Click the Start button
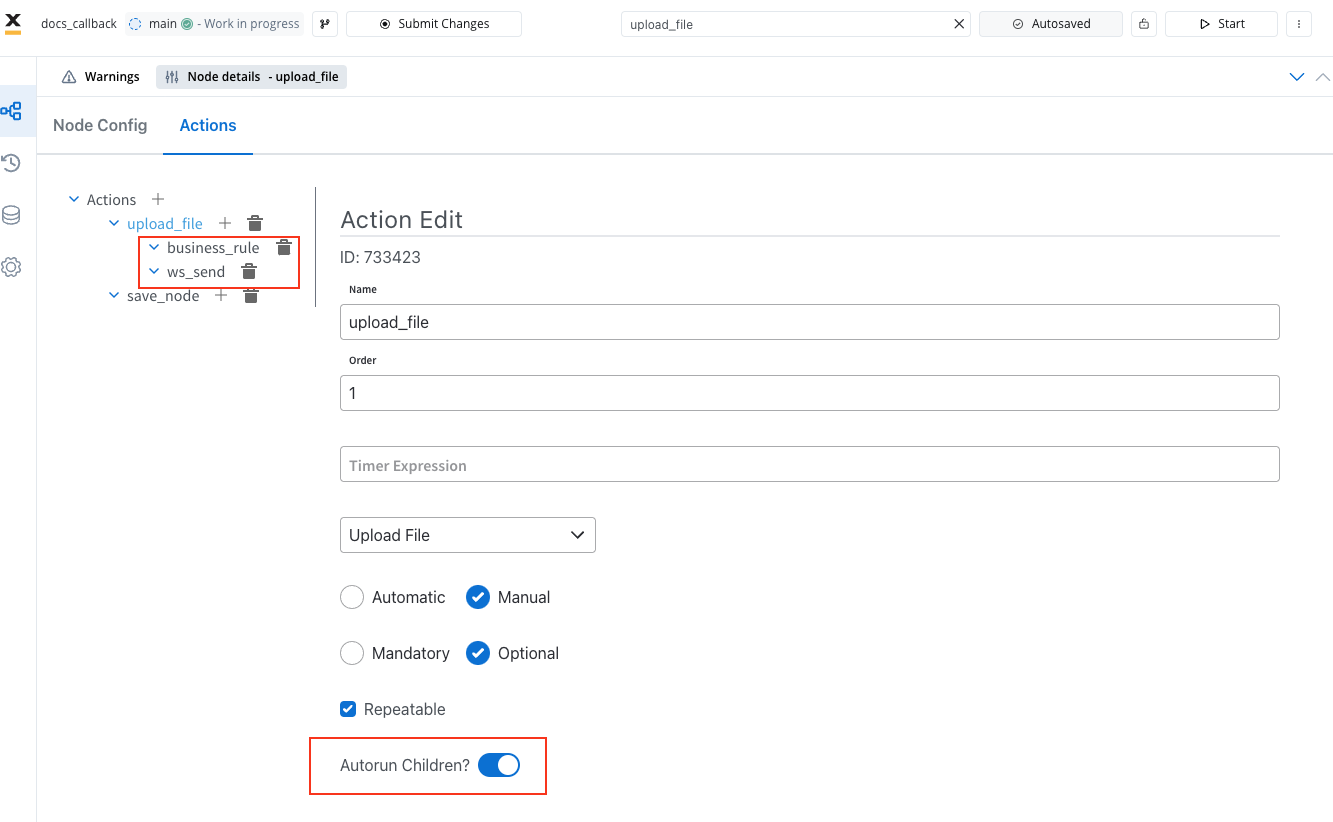The image size is (1333, 822). coord(1221,24)
